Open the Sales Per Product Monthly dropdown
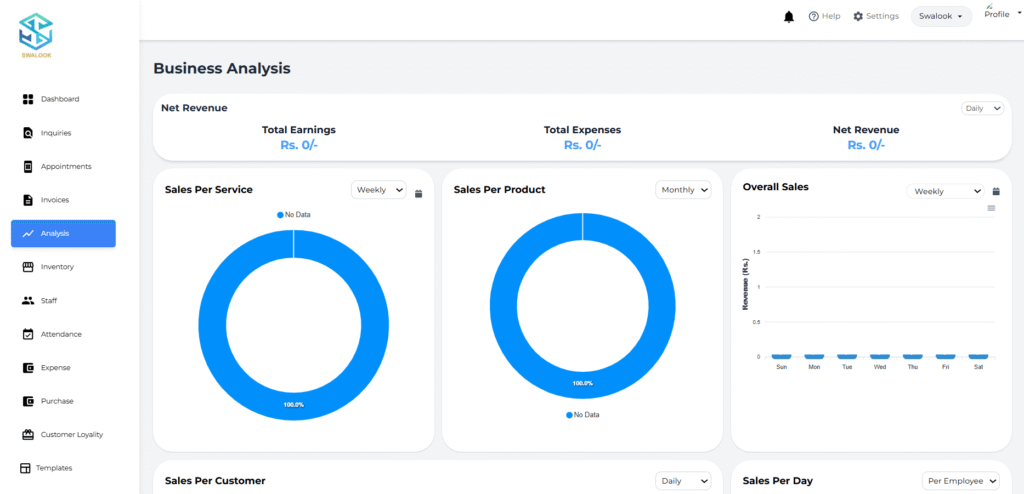Image resolution: width=1024 pixels, height=494 pixels. click(683, 190)
